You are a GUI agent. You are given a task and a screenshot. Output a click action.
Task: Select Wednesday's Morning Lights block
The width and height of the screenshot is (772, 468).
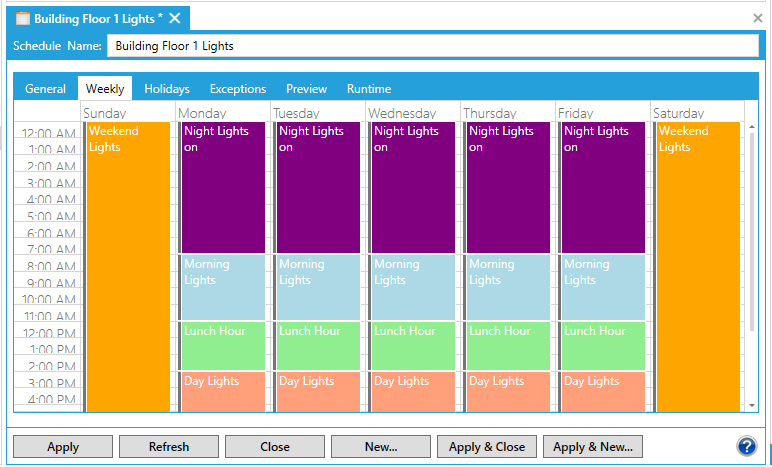[413, 287]
